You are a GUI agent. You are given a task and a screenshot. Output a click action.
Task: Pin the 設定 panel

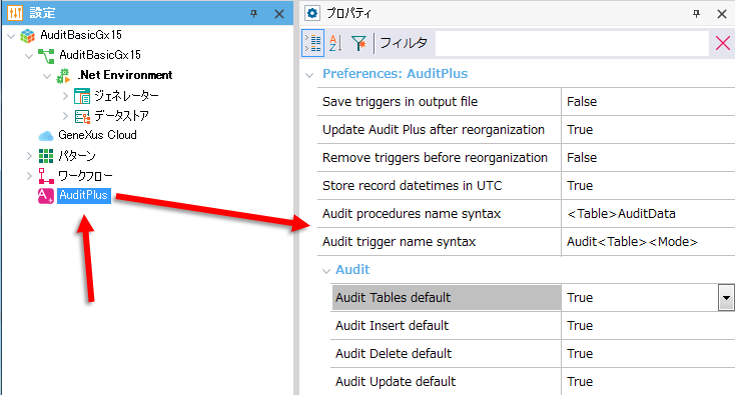point(254,14)
